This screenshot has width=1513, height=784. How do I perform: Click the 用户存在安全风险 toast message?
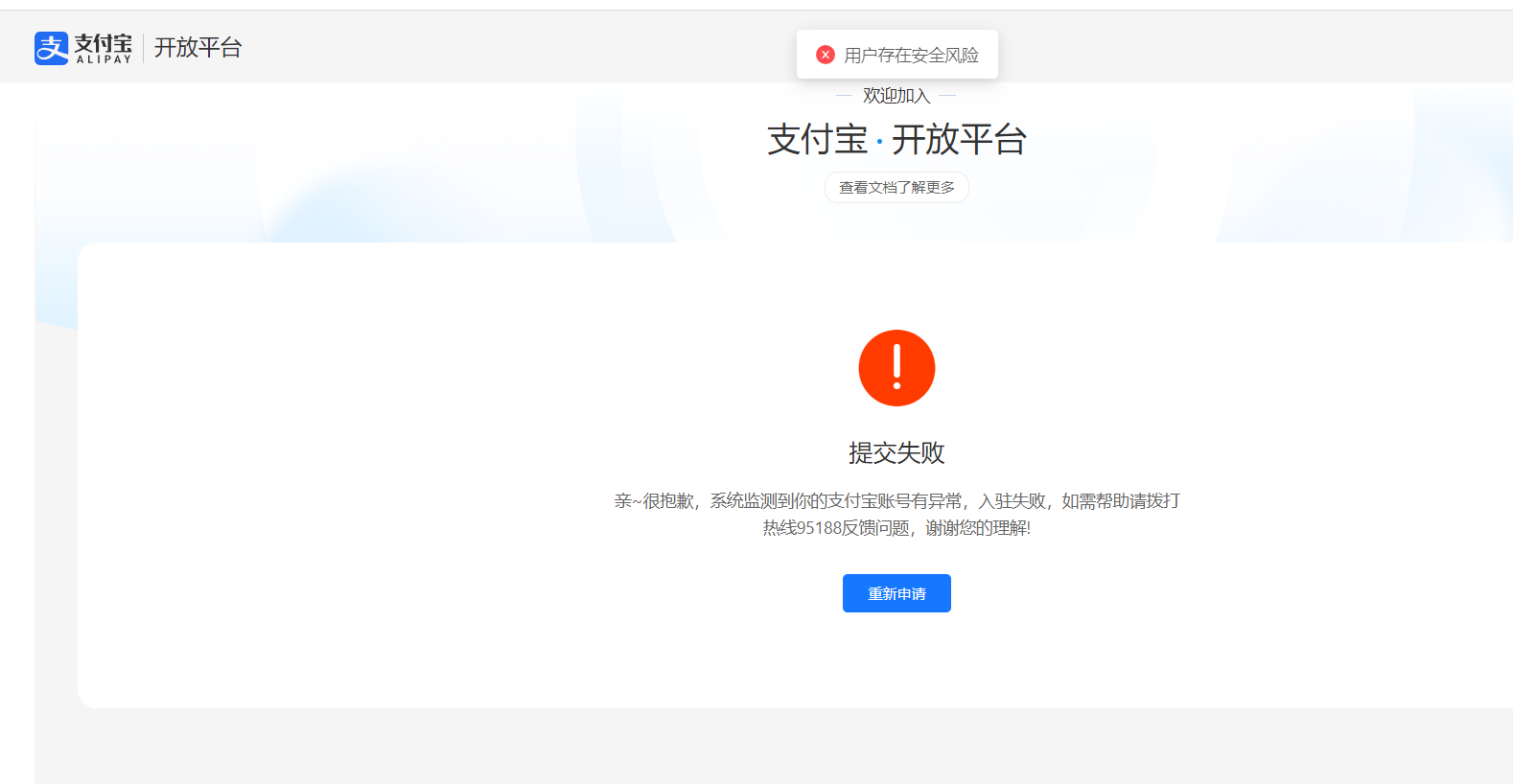click(x=911, y=56)
